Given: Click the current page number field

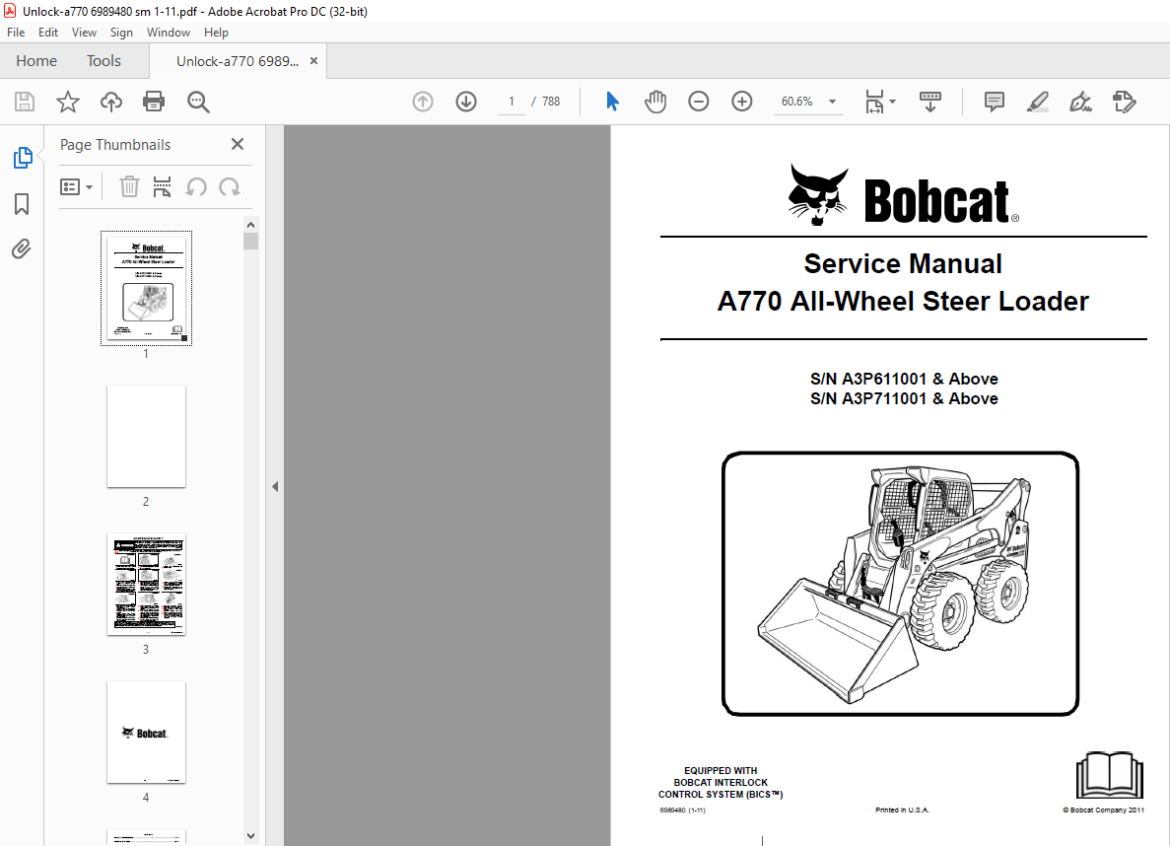Looking at the screenshot, I should coord(511,101).
